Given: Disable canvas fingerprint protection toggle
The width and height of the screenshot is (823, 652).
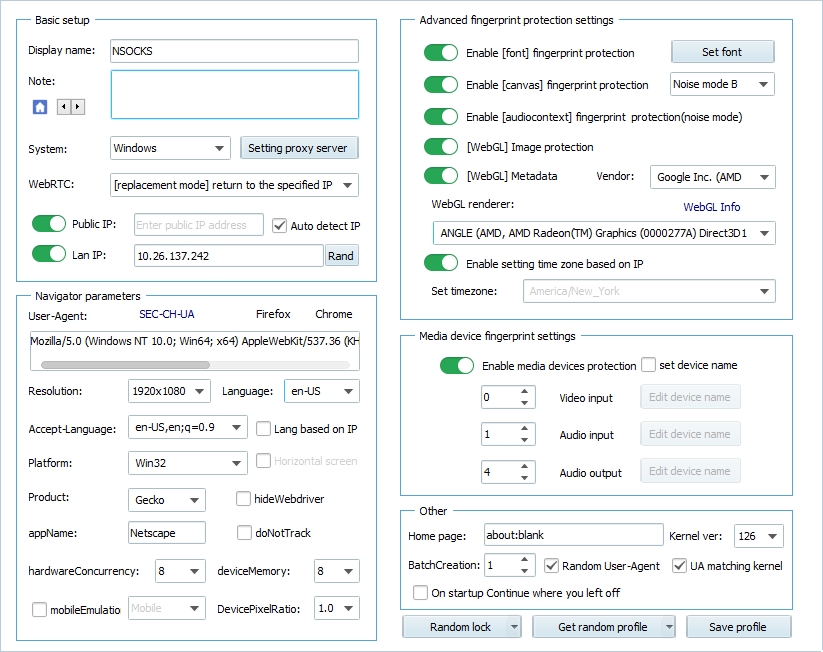Looking at the screenshot, I should [x=441, y=85].
